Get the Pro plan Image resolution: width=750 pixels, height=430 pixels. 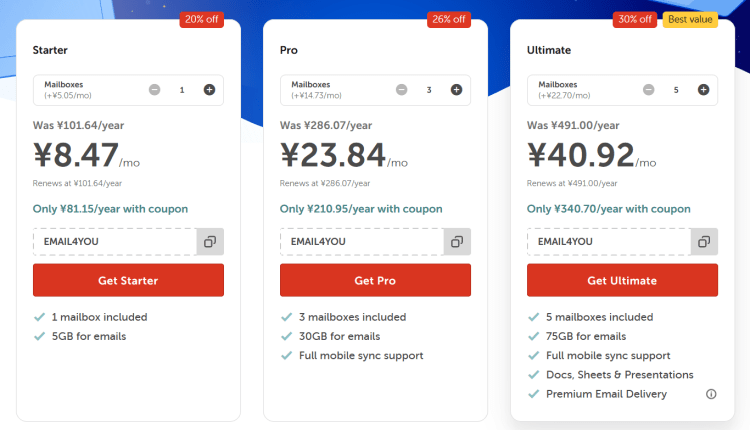tap(375, 280)
